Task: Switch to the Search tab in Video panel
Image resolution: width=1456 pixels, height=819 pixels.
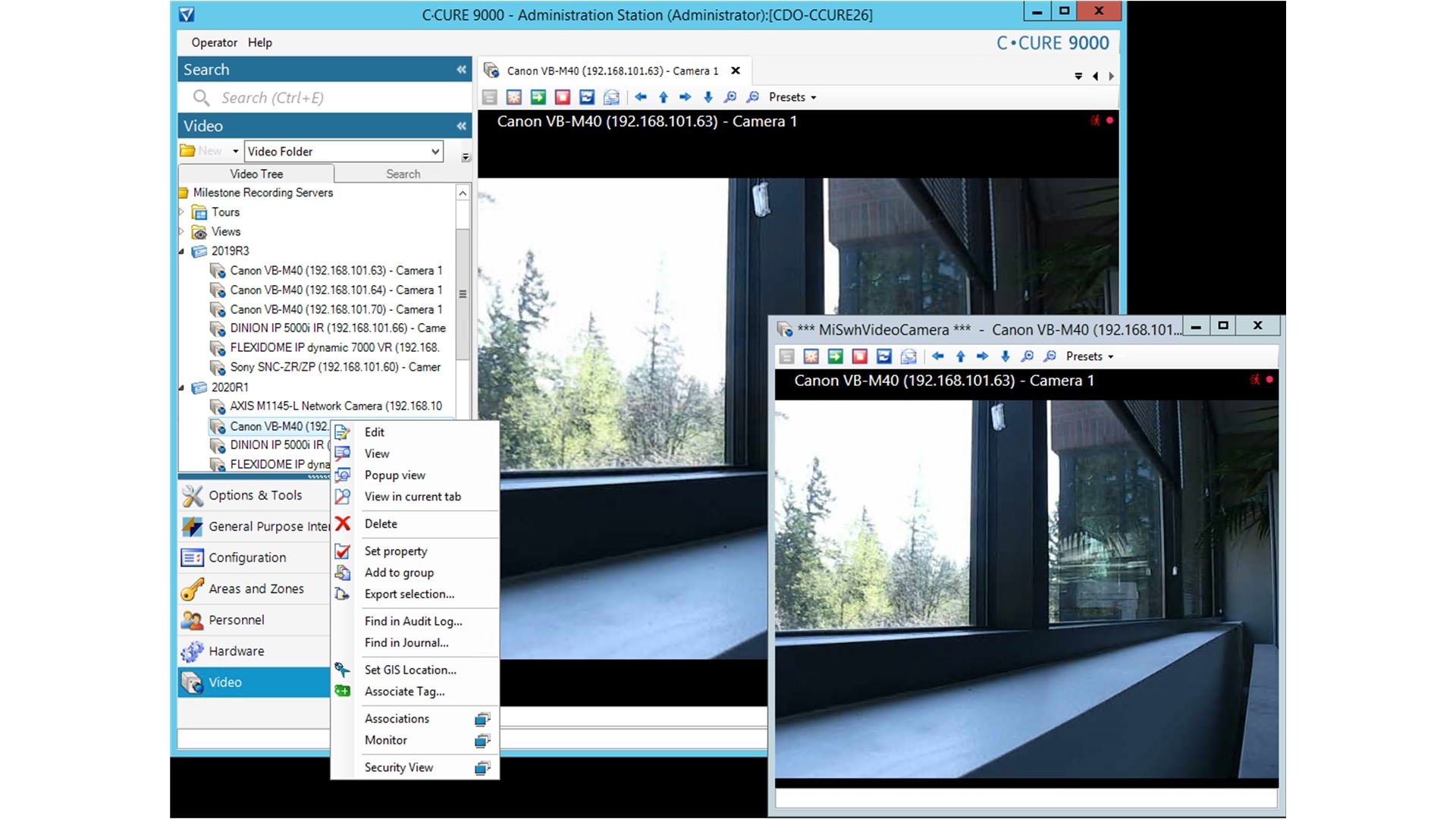Action: [403, 174]
